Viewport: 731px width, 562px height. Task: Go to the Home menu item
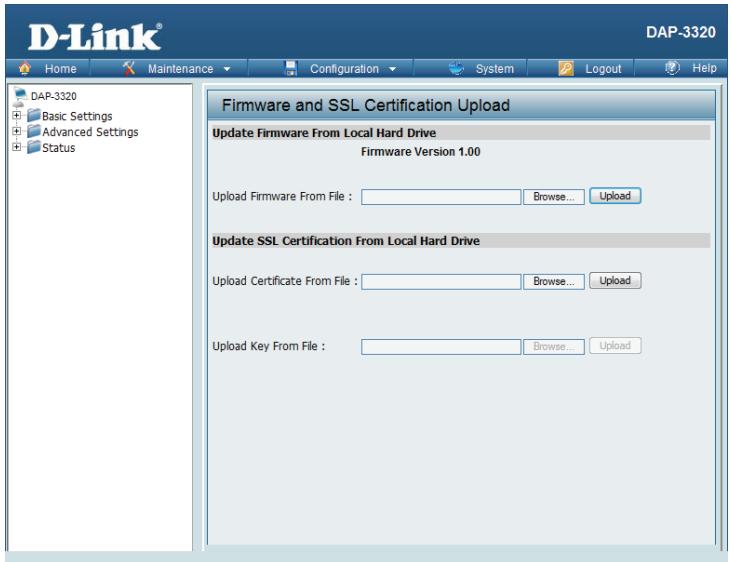61,69
